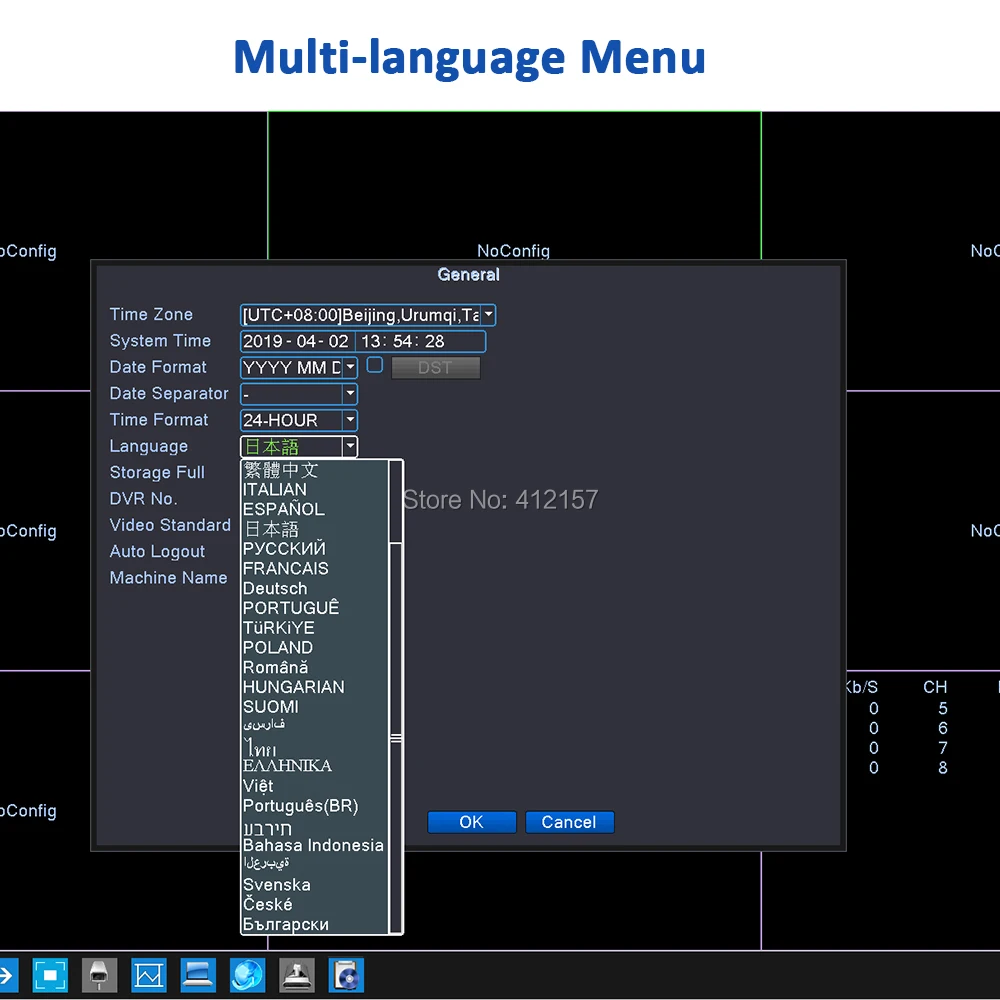Toggle the DST checkbox
The height and width of the screenshot is (1000, 1000).
[x=375, y=366]
